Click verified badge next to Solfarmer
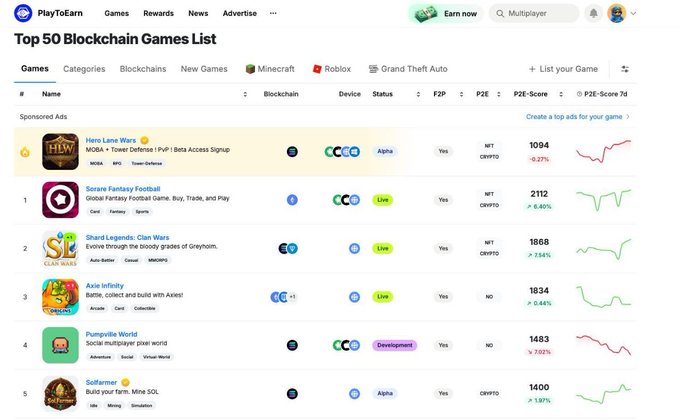680x420 pixels. pyautogui.click(x=125, y=382)
